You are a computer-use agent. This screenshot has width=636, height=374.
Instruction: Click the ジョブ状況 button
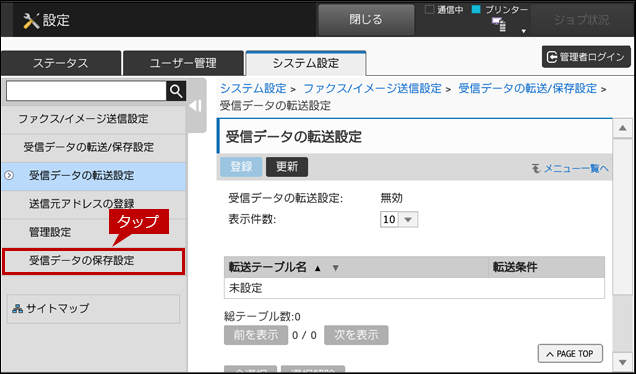pyautogui.click(x=582, y=20)
